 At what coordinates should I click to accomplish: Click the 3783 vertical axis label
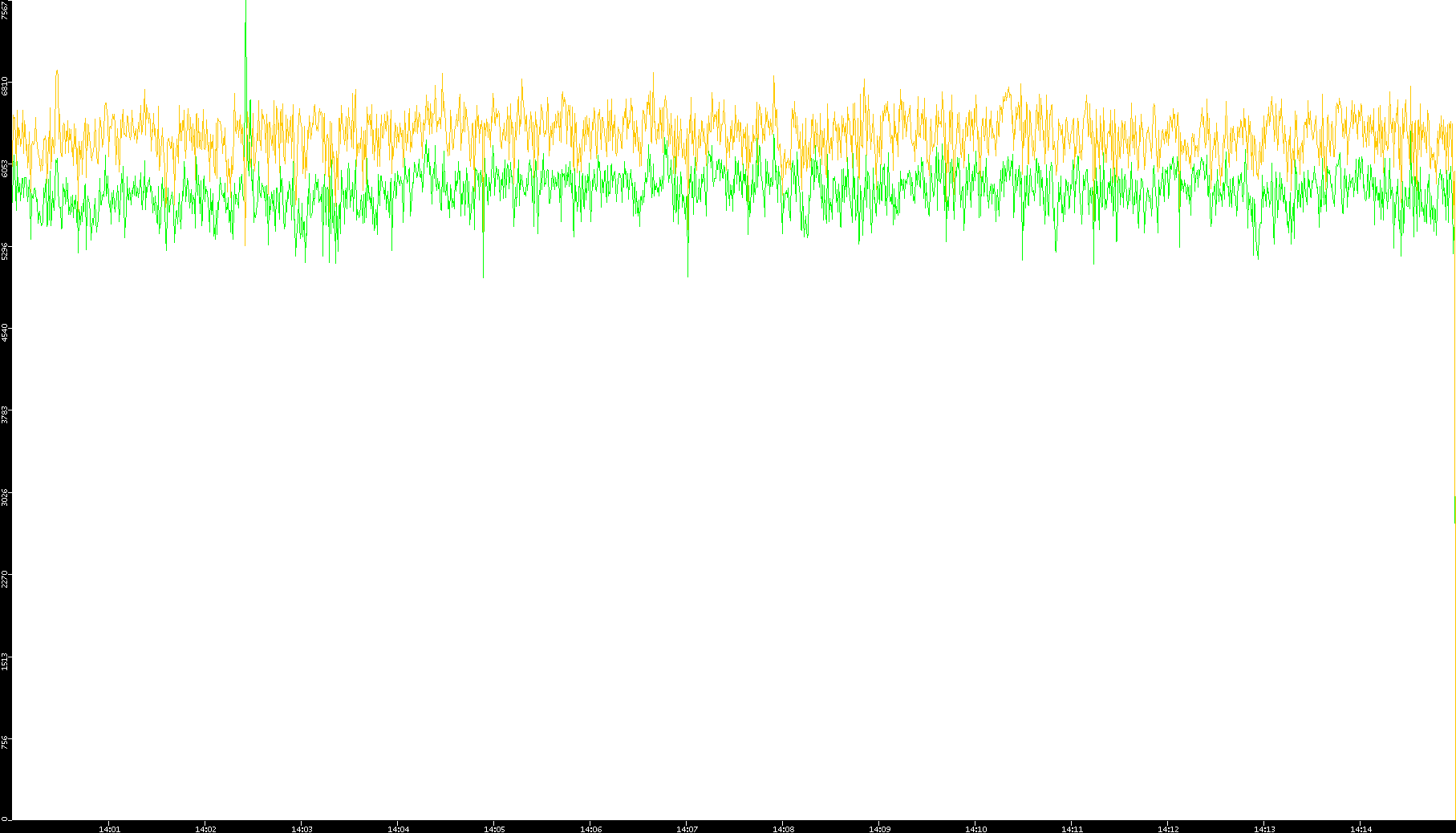coord(6,414)
